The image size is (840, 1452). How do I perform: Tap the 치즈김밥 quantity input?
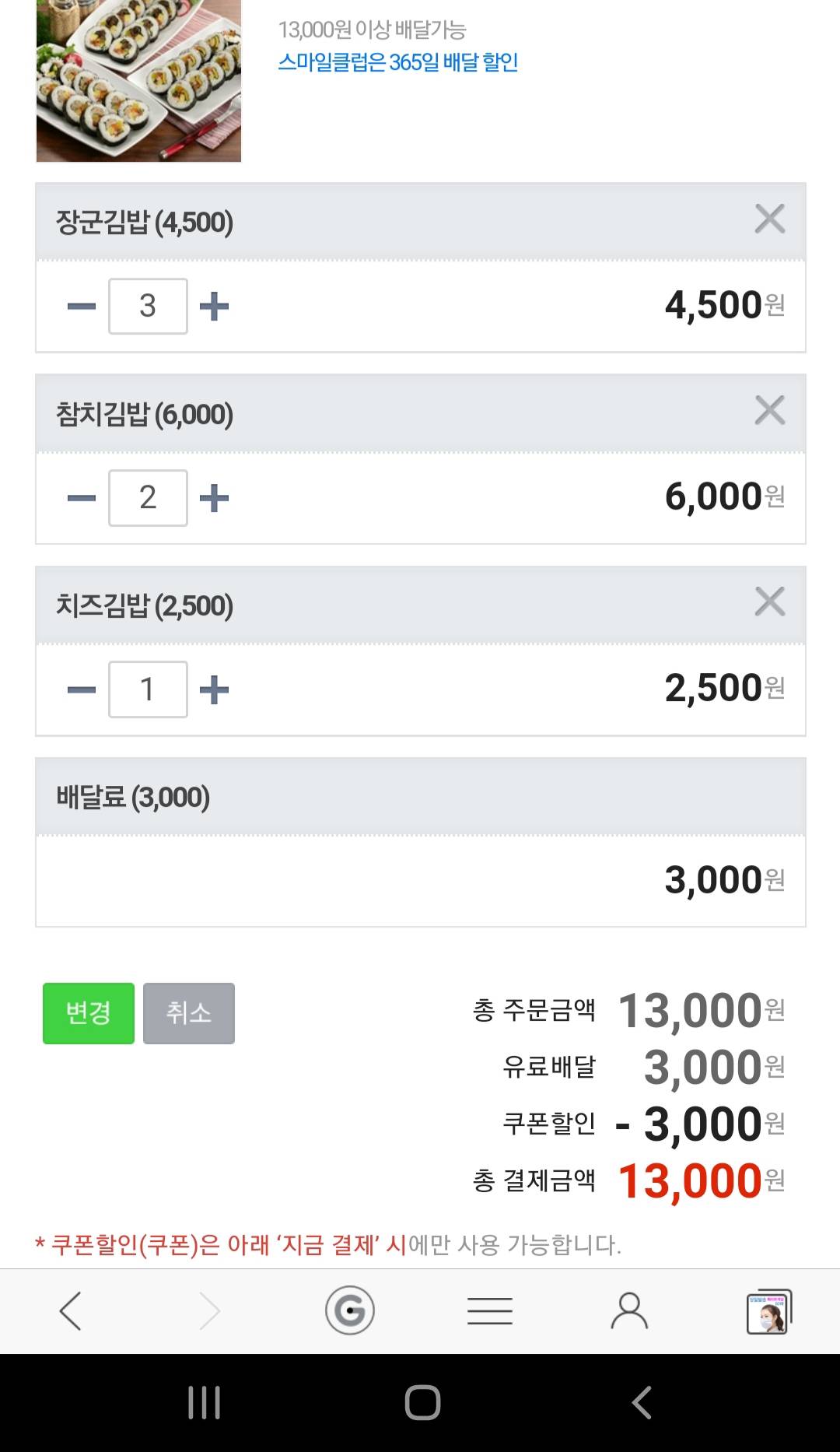coord(148,689)
